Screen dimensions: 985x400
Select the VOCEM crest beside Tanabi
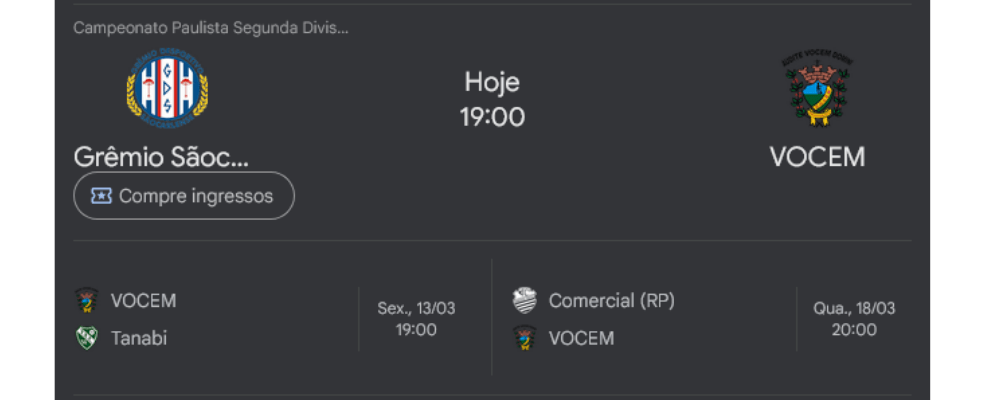tap(87, 301)
